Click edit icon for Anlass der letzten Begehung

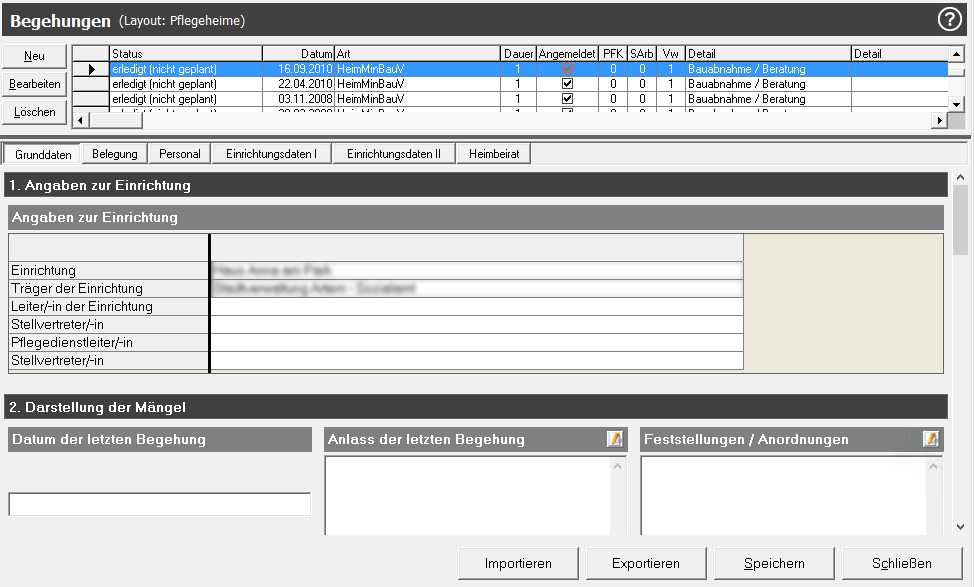pos(615,439)
